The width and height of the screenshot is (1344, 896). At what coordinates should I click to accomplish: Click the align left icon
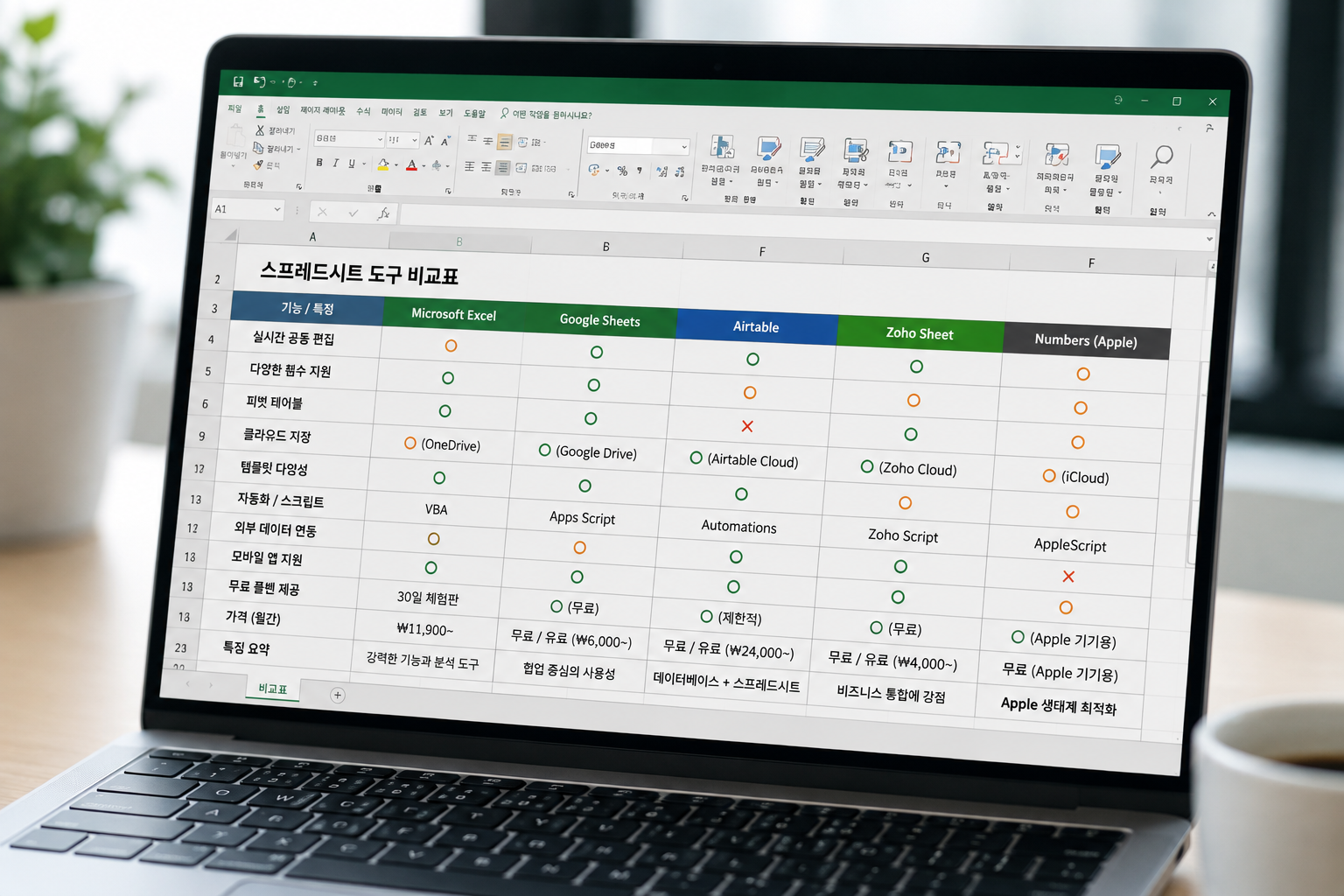click(x=469, y=166)
